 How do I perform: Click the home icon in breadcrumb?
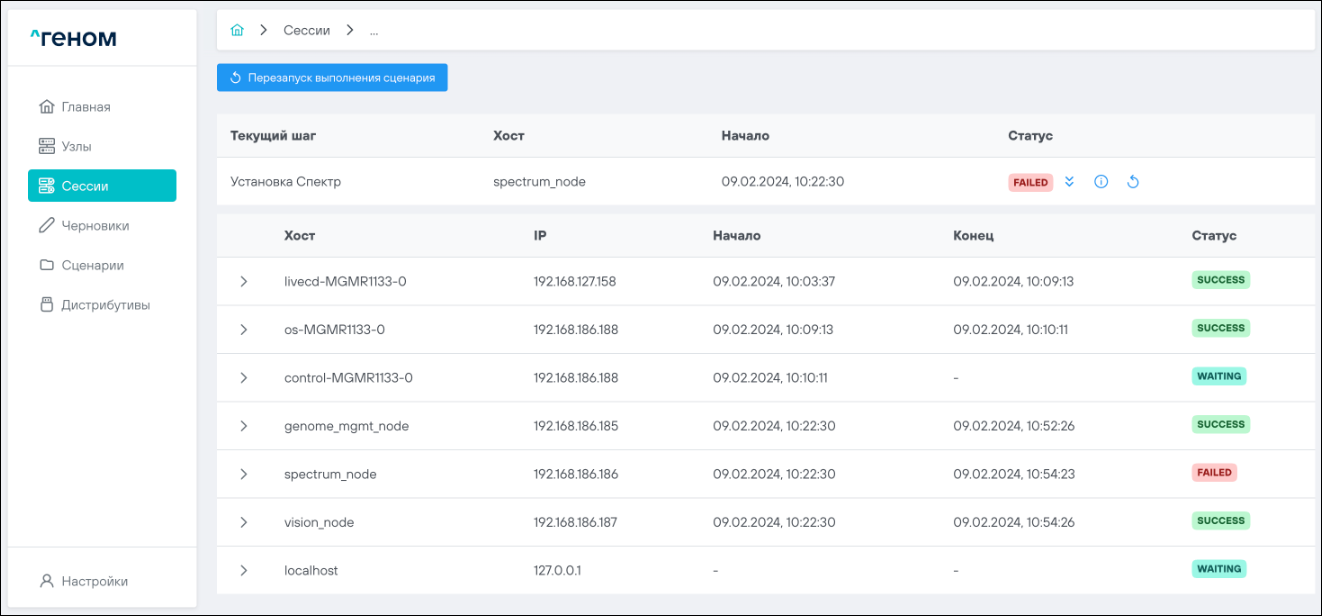[x=237, y=30]
